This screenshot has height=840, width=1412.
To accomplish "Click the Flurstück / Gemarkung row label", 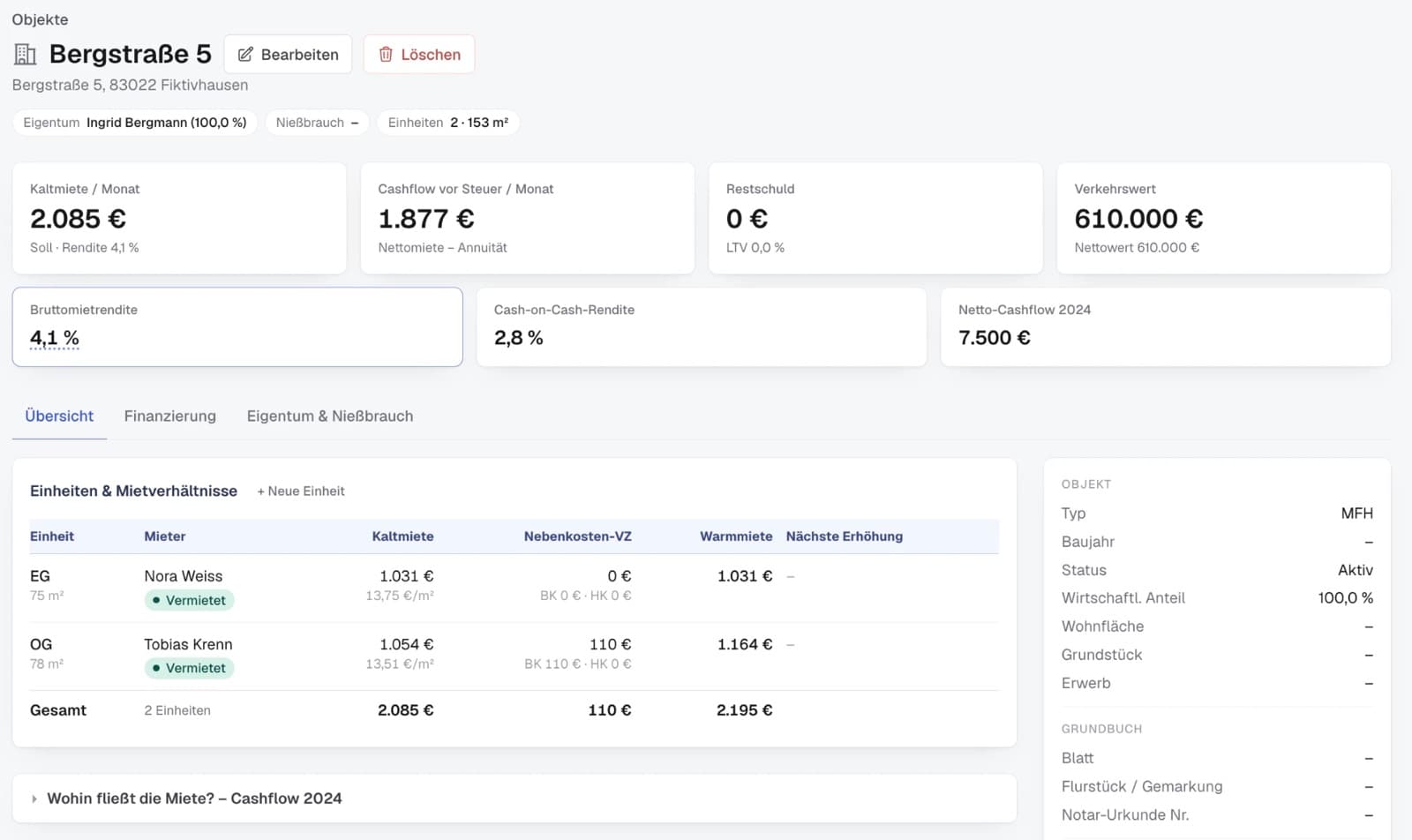I will point(1142,786).
